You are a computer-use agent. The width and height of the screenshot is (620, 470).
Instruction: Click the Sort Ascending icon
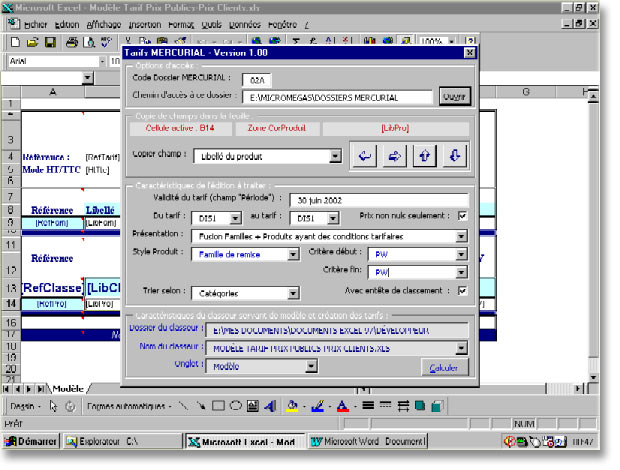[x=329, y=40]
